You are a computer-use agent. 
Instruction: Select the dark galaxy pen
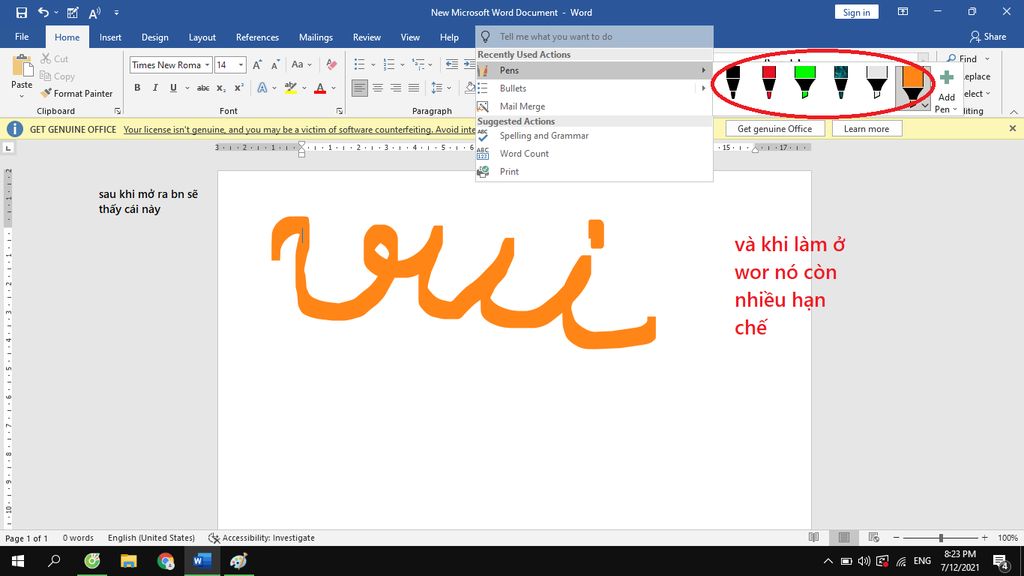(840, 81)
